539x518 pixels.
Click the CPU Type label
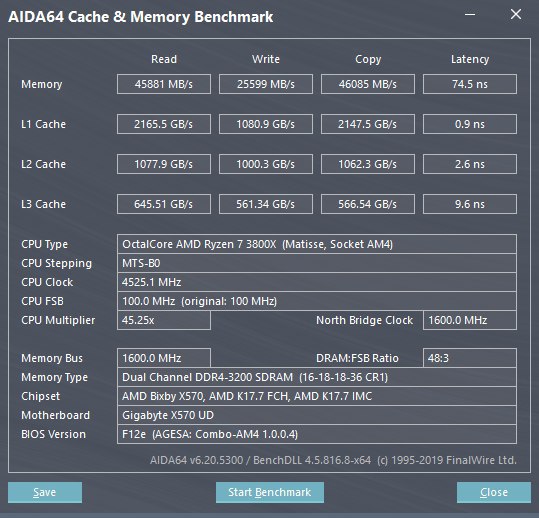point(44,244)
